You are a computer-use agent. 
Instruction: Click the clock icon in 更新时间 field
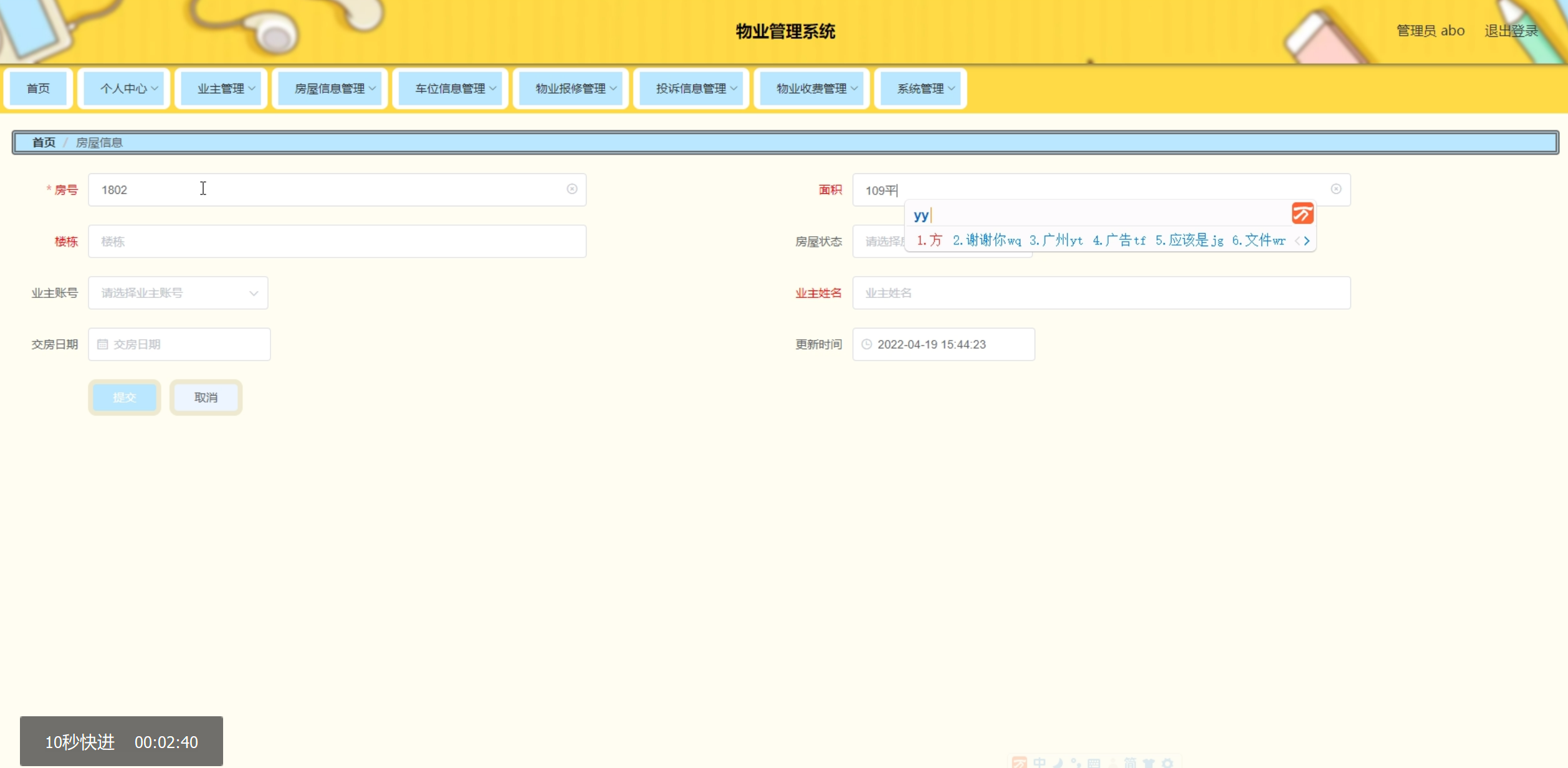click(x=866, y=344)
